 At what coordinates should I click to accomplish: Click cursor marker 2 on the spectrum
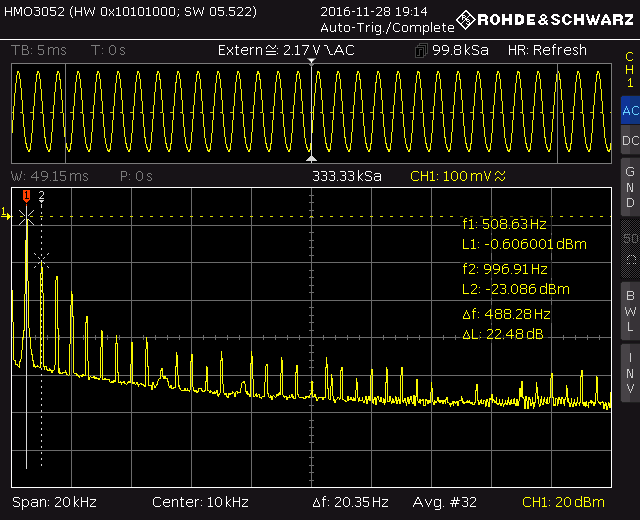pos(42,197)
